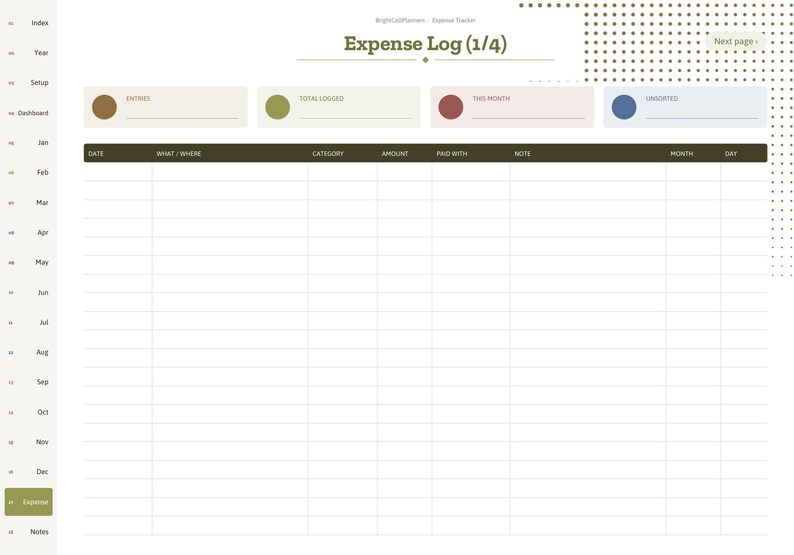
Task: Open the Nov tab
Action: pyautogui.click(x=28, y=442)
